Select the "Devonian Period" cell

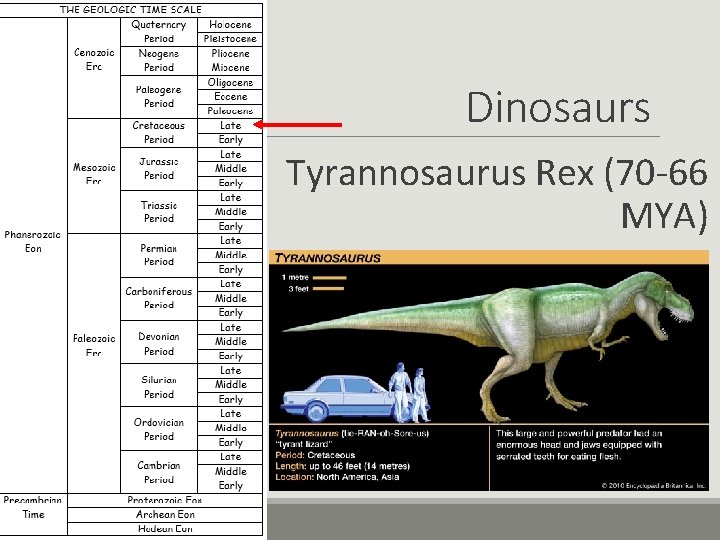pos(159,342)
